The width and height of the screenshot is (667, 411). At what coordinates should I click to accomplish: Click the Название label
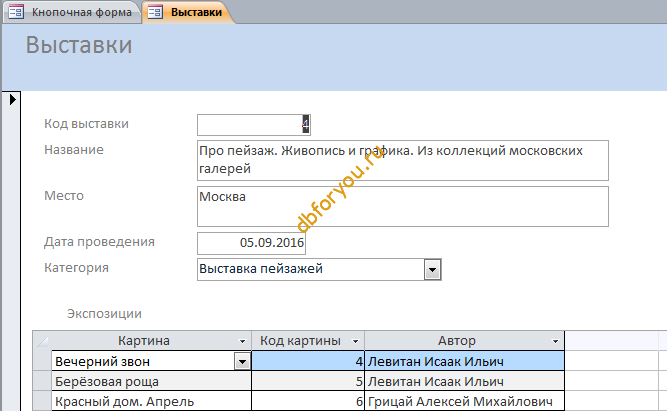(x=74, y=150)
